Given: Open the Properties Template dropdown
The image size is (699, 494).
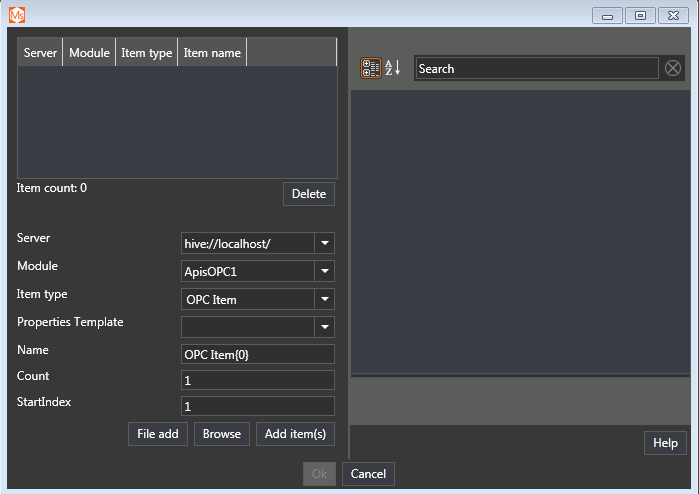Looking at the screenshot, I should tap(324, 327).
